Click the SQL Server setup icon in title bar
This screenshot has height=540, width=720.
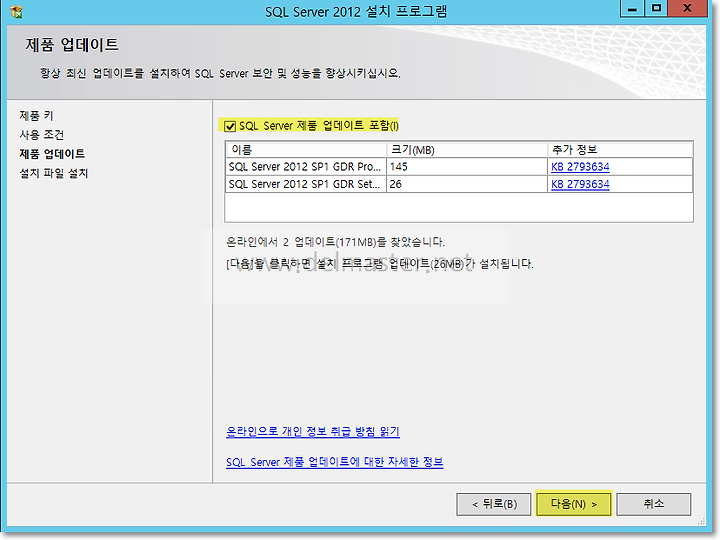(x=16, y=11)
